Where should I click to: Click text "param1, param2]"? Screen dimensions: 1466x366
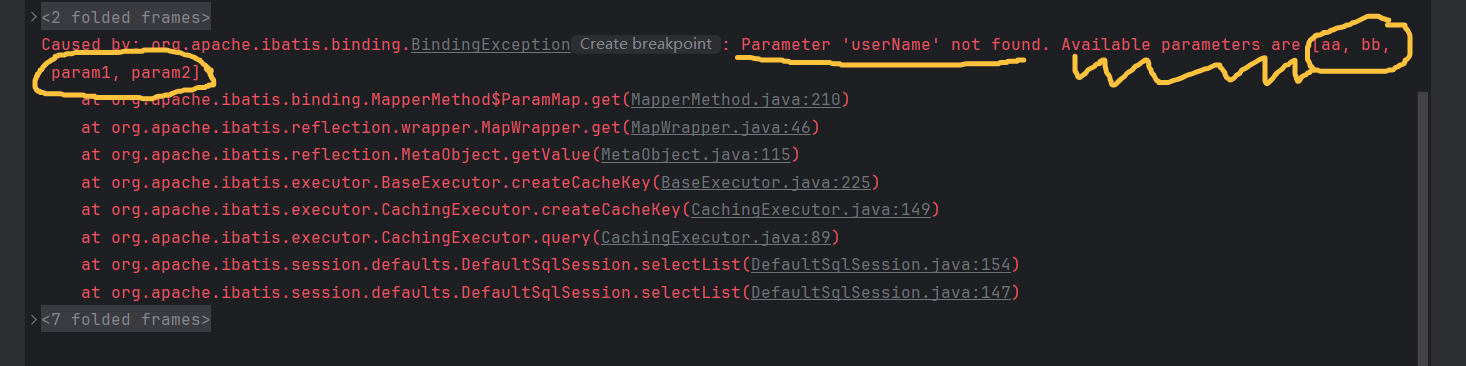(x=125, y=73)
